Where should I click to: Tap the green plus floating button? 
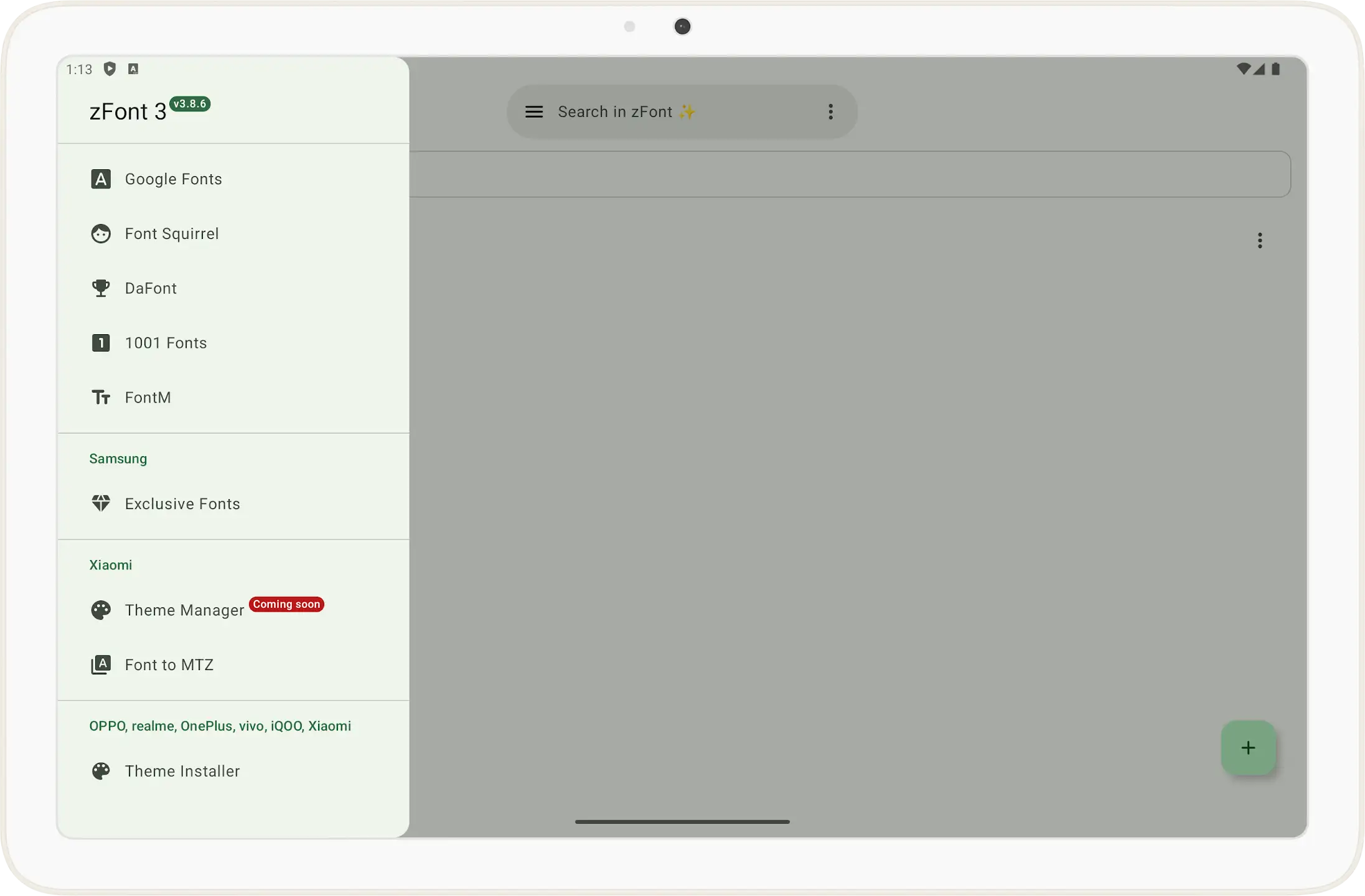coord(1248,748)
